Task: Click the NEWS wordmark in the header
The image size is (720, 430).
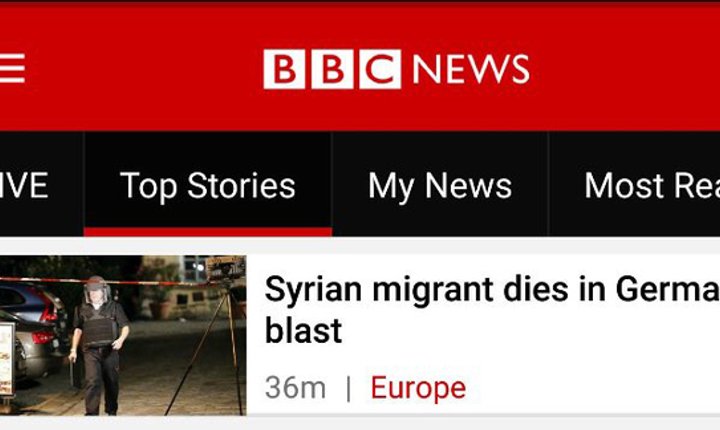Action: (471, 69)
